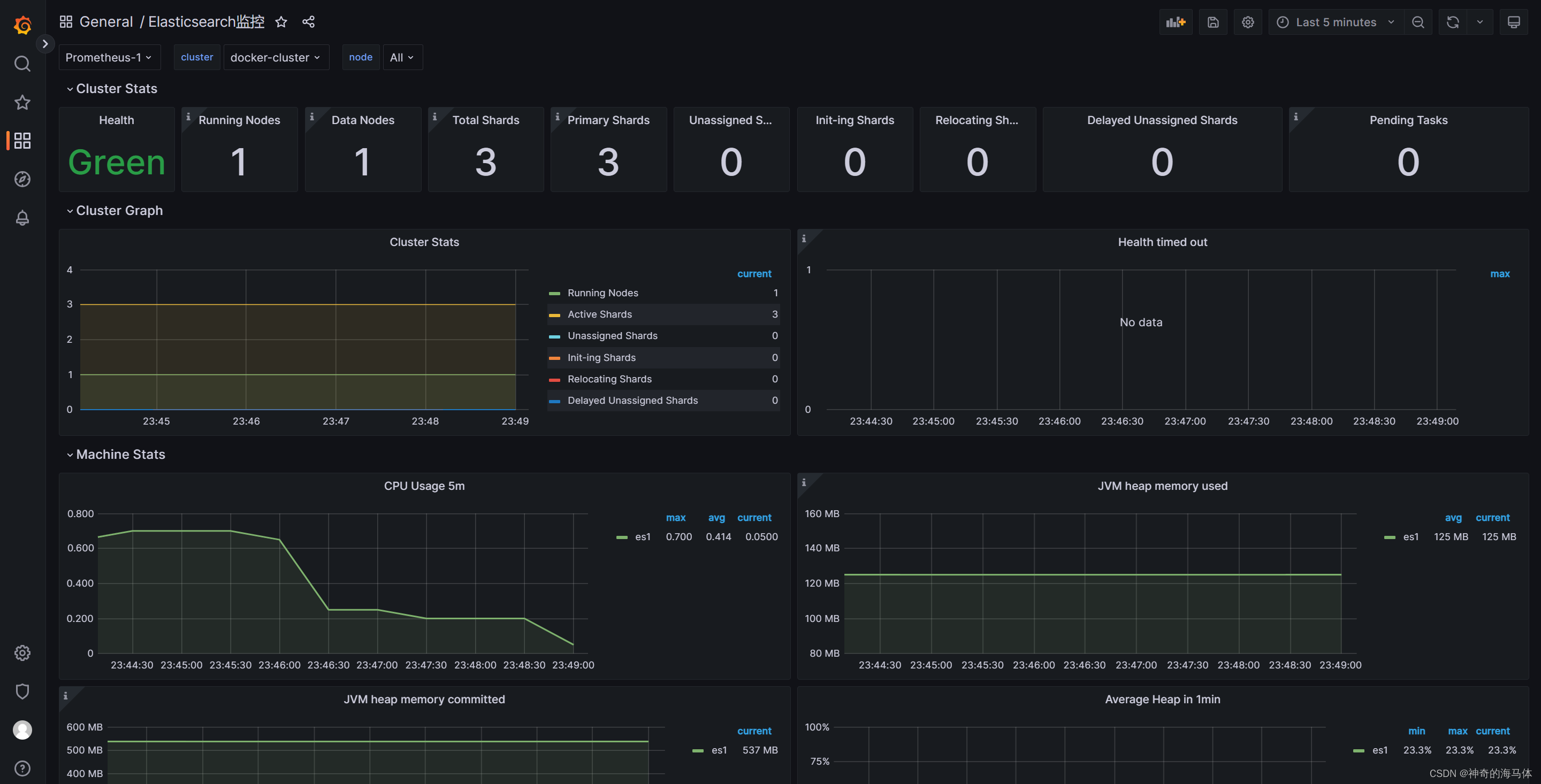1541x784 pixels.
Task: Open the Prometheus-1 datasource dropdown
Action: (x=109, y=57)
